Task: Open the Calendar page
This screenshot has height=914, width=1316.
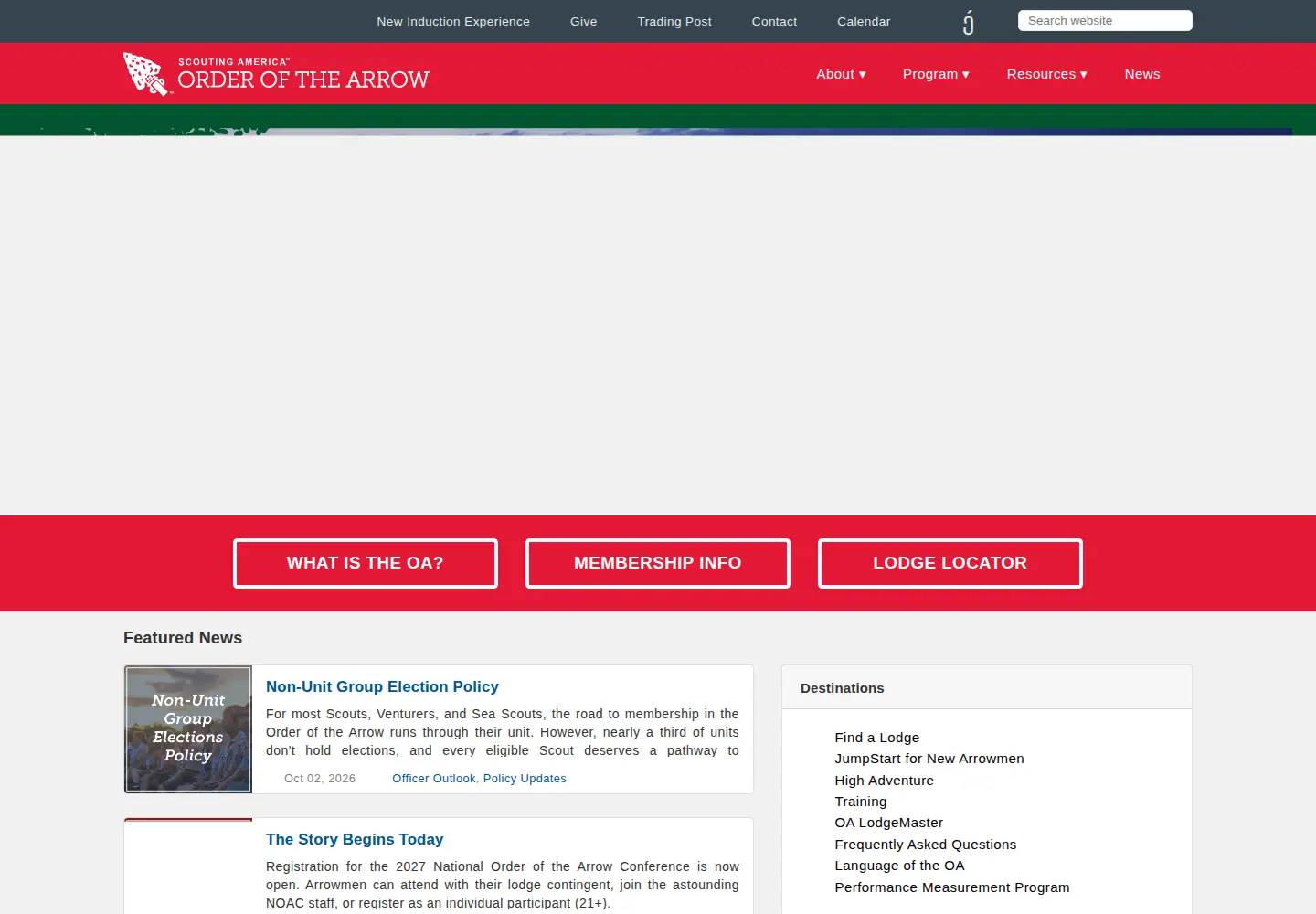Action: [x=864, y=21]
